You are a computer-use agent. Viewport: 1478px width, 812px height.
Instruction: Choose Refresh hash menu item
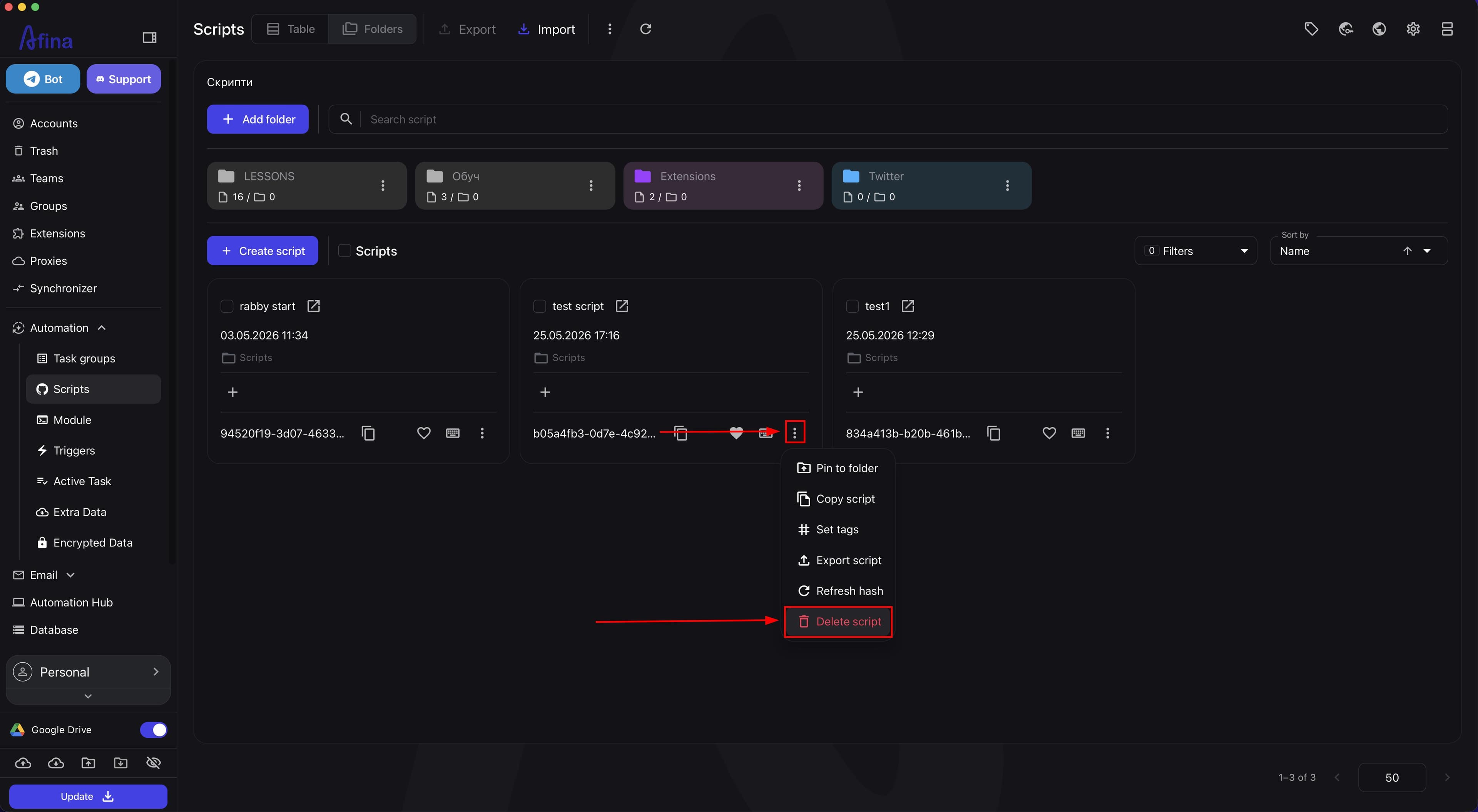click(838, 591)
